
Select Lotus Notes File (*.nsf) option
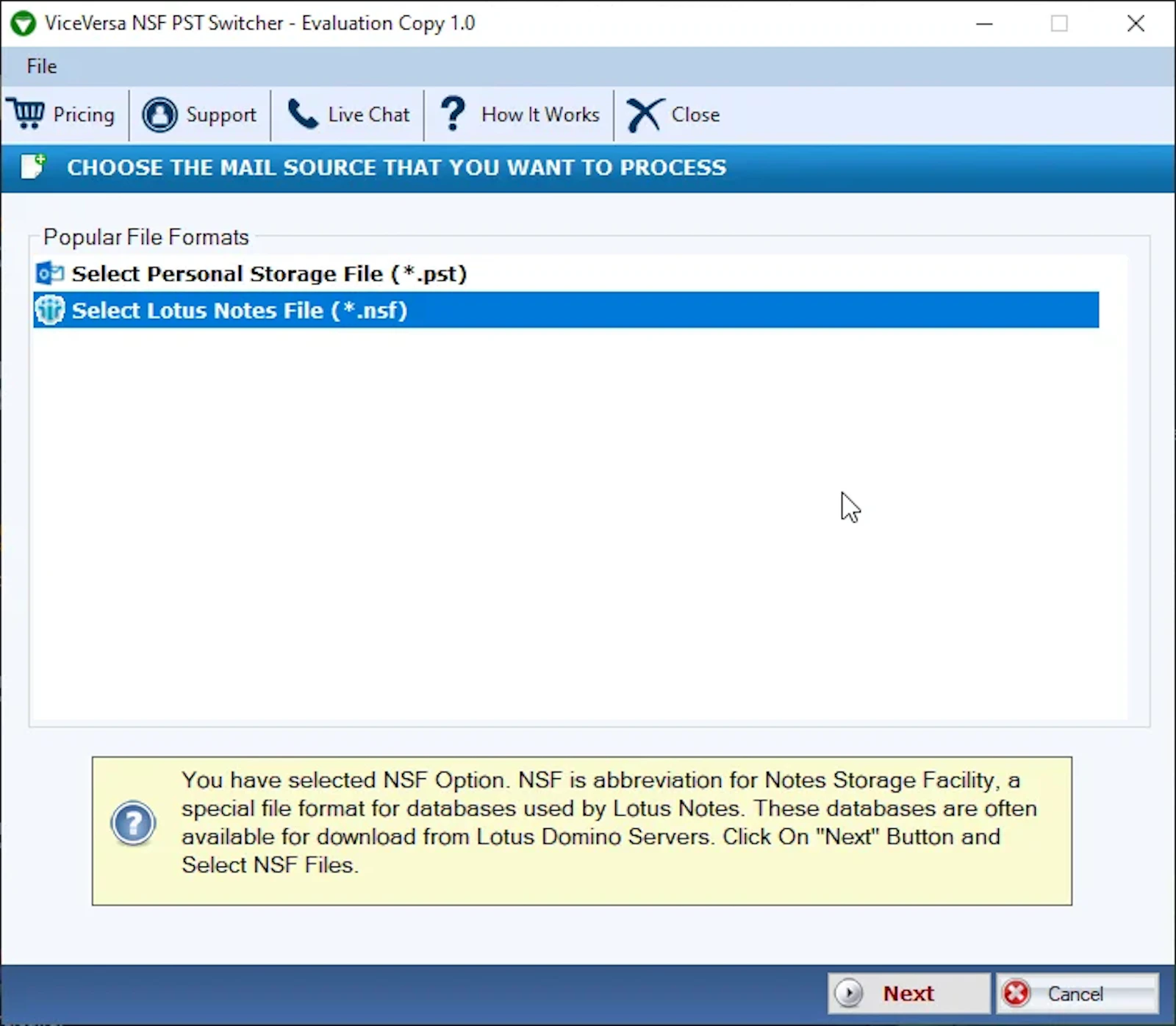[566, 310]
